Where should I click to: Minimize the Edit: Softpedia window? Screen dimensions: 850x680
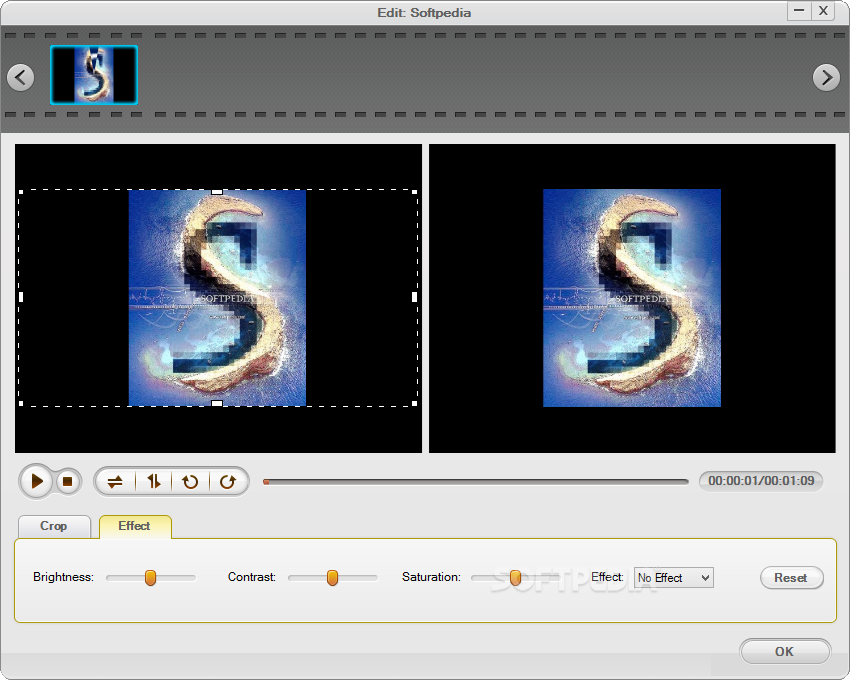point(799,11)
